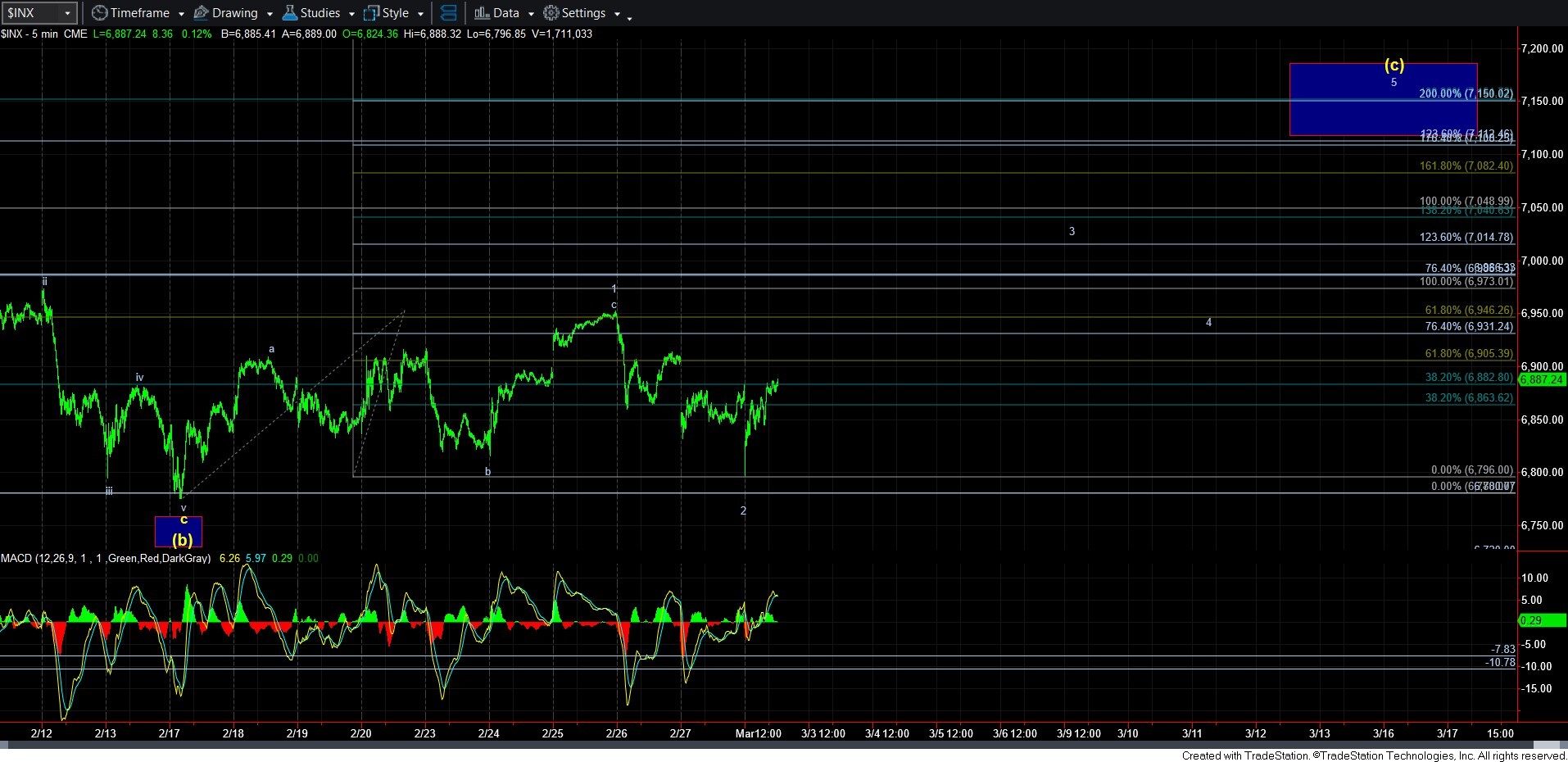Open the Settings menu label

click(583, 13)
